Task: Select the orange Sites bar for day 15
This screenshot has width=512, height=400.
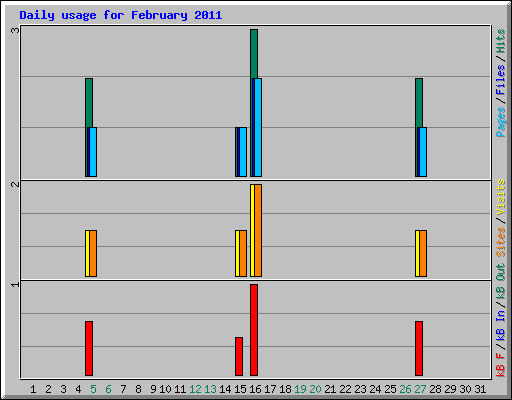Action: [243, 253]
